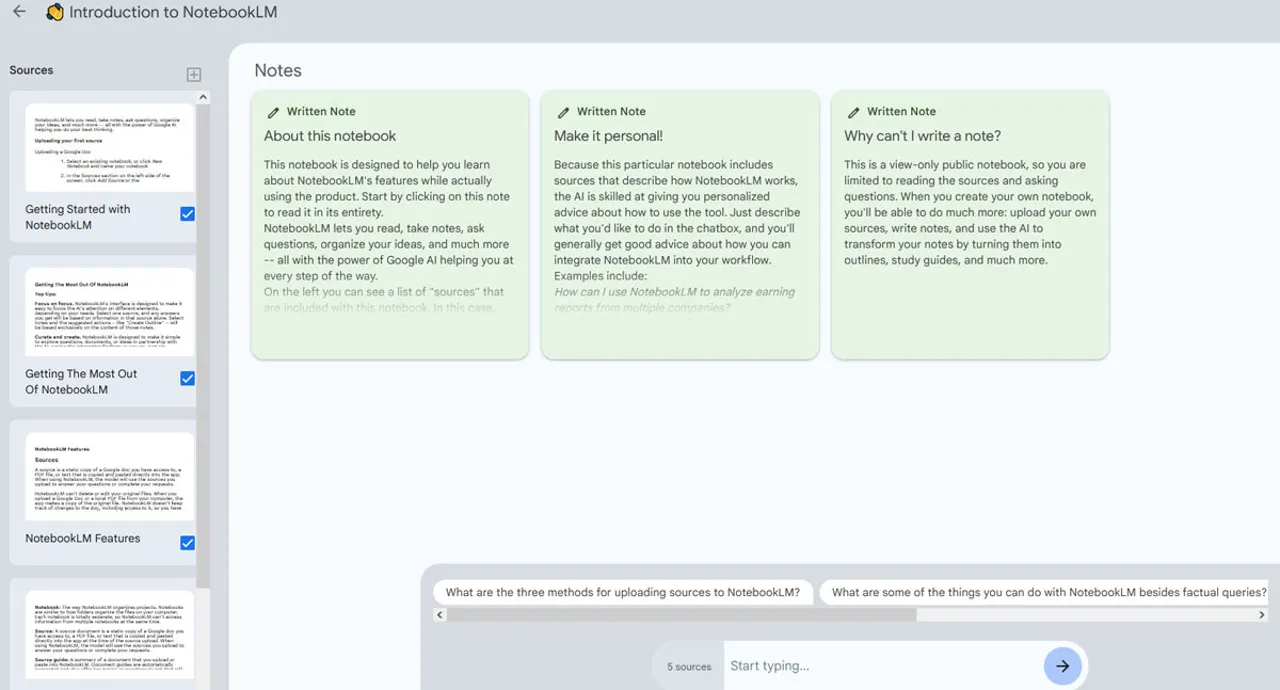Viewport: 1280px width, 690px height.
Task: Click the "Introduction to NotebookLM" notebook title
Action: tap(173, 13)
